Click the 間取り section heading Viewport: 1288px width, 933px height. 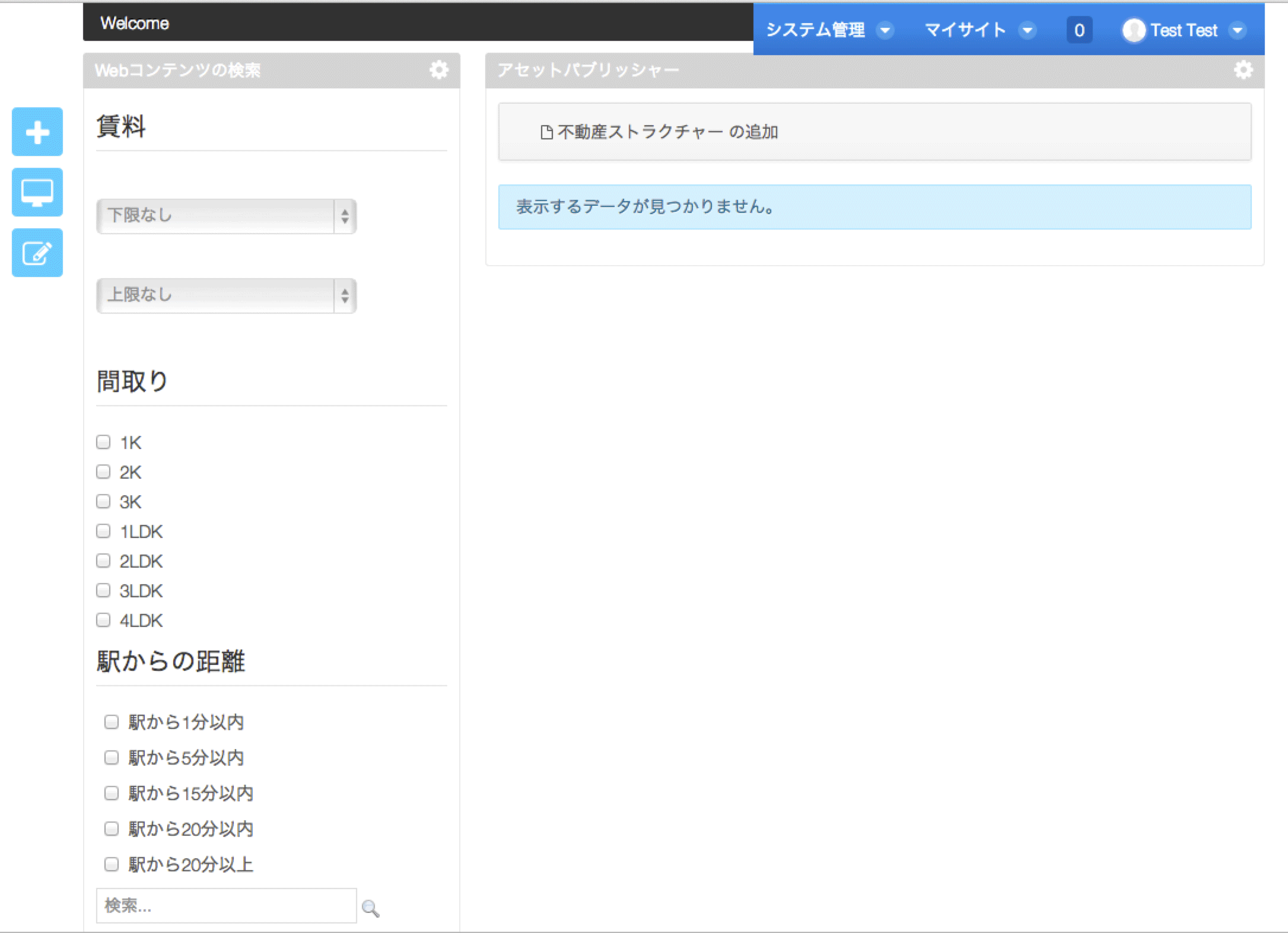coord(132,381)
